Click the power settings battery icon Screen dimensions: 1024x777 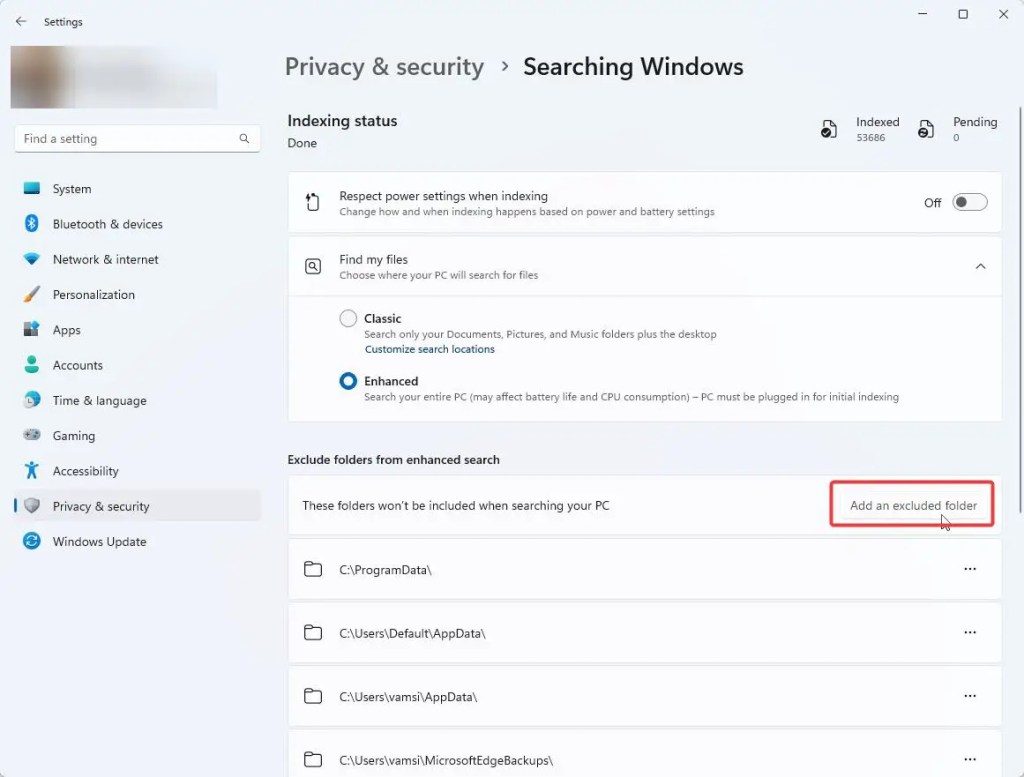[313, 202]
